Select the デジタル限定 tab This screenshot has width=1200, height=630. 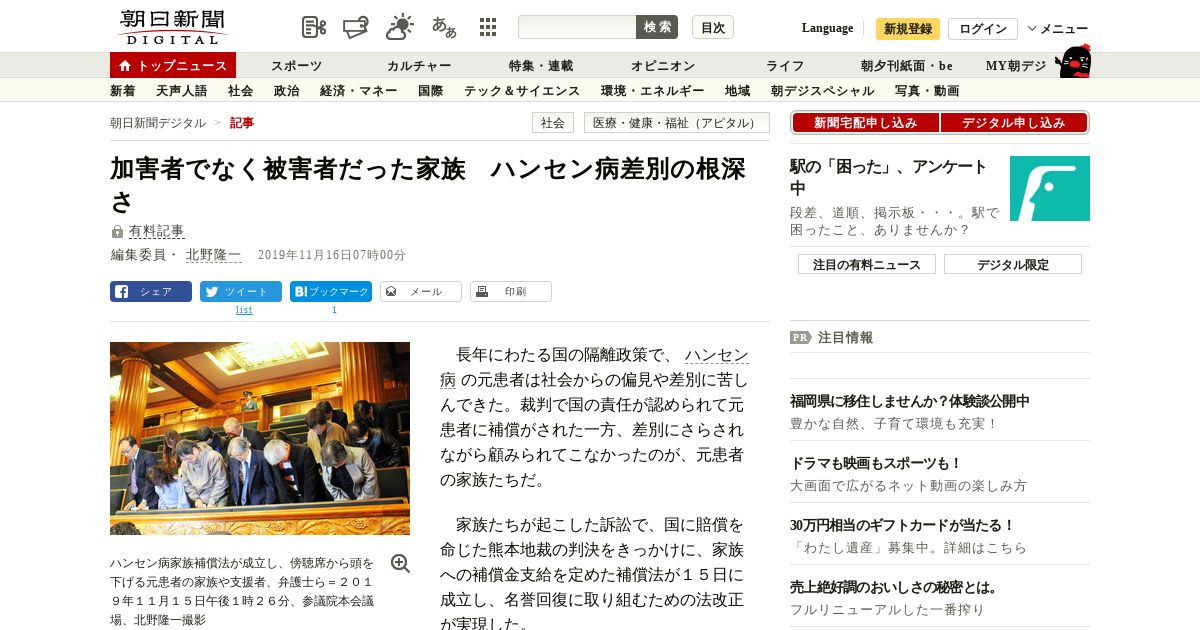point(1013,264)
